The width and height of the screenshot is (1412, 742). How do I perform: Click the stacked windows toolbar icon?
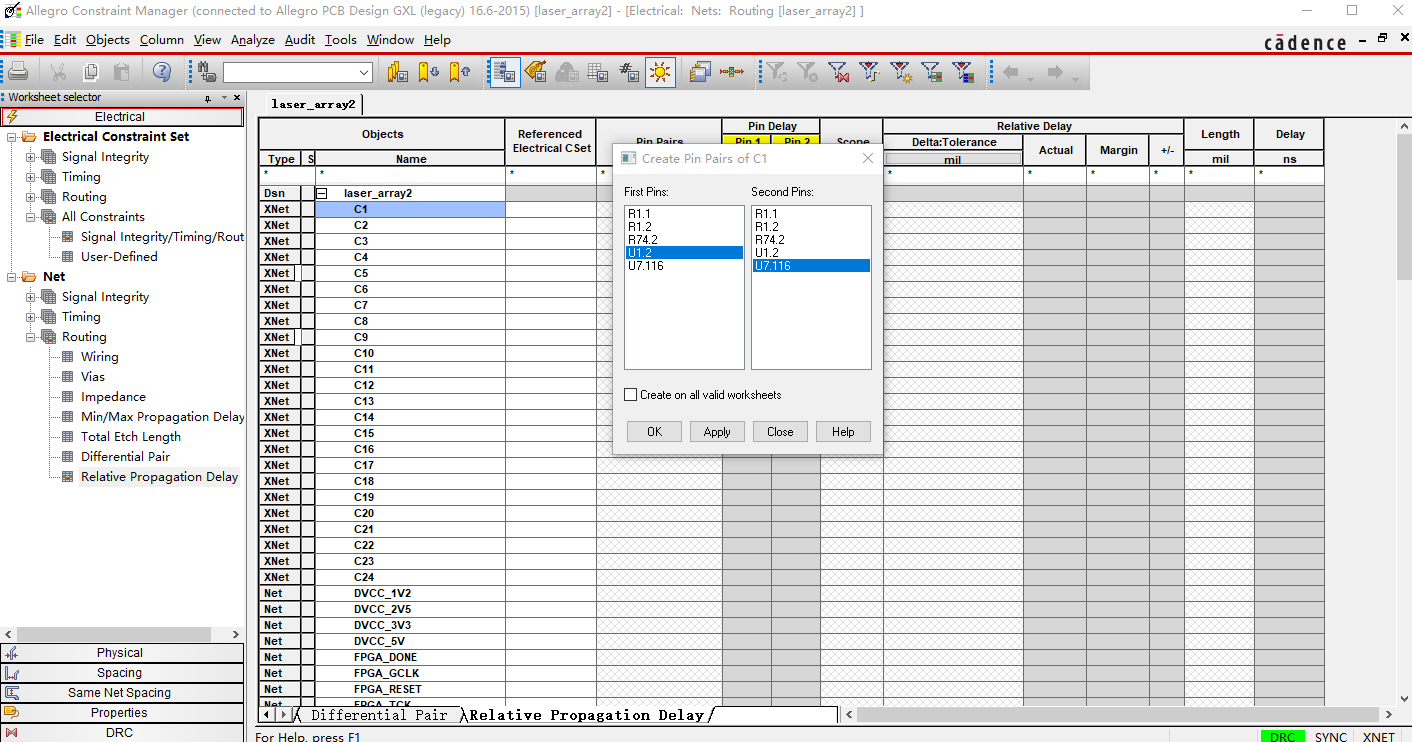pyautogui.click(x=700, y=72)
